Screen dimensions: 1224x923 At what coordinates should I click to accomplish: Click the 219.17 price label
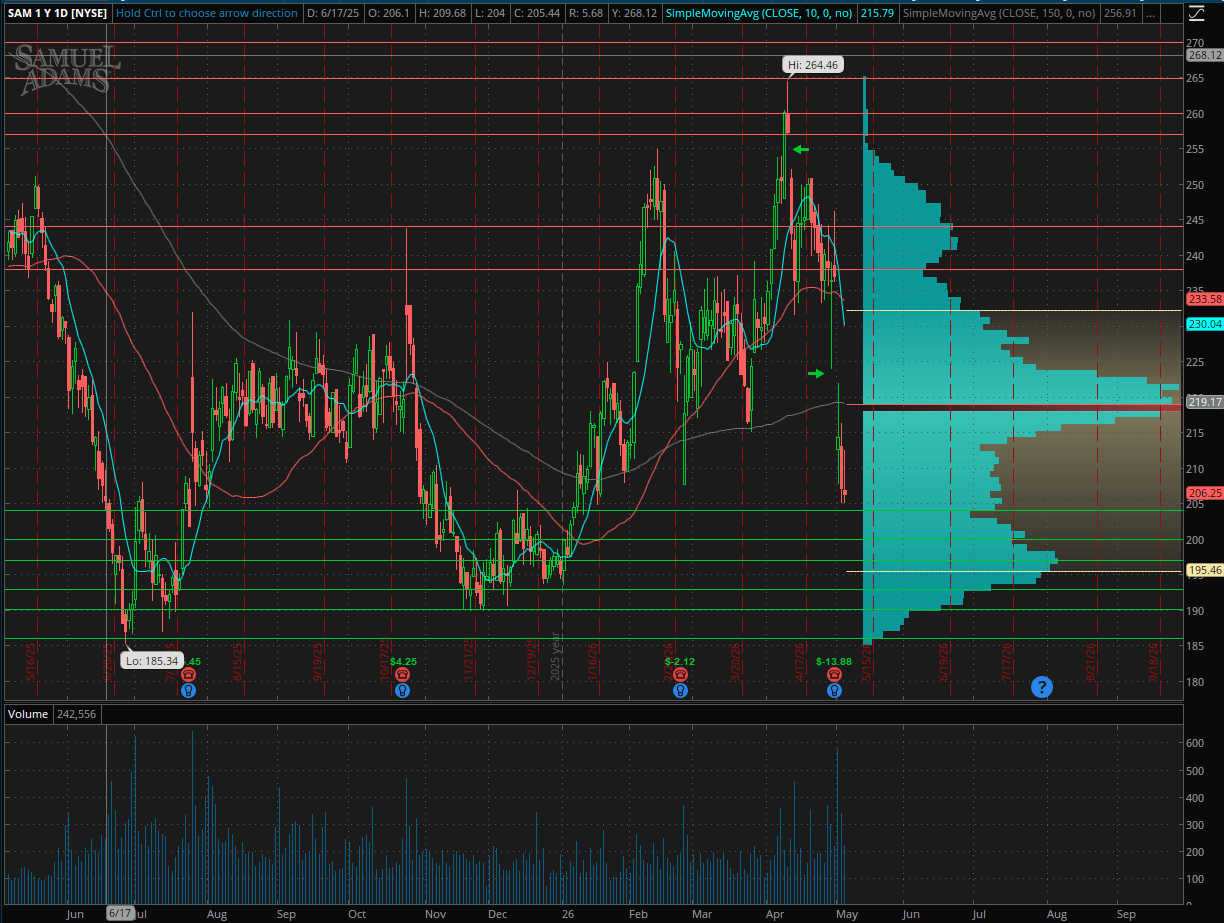1204,402
